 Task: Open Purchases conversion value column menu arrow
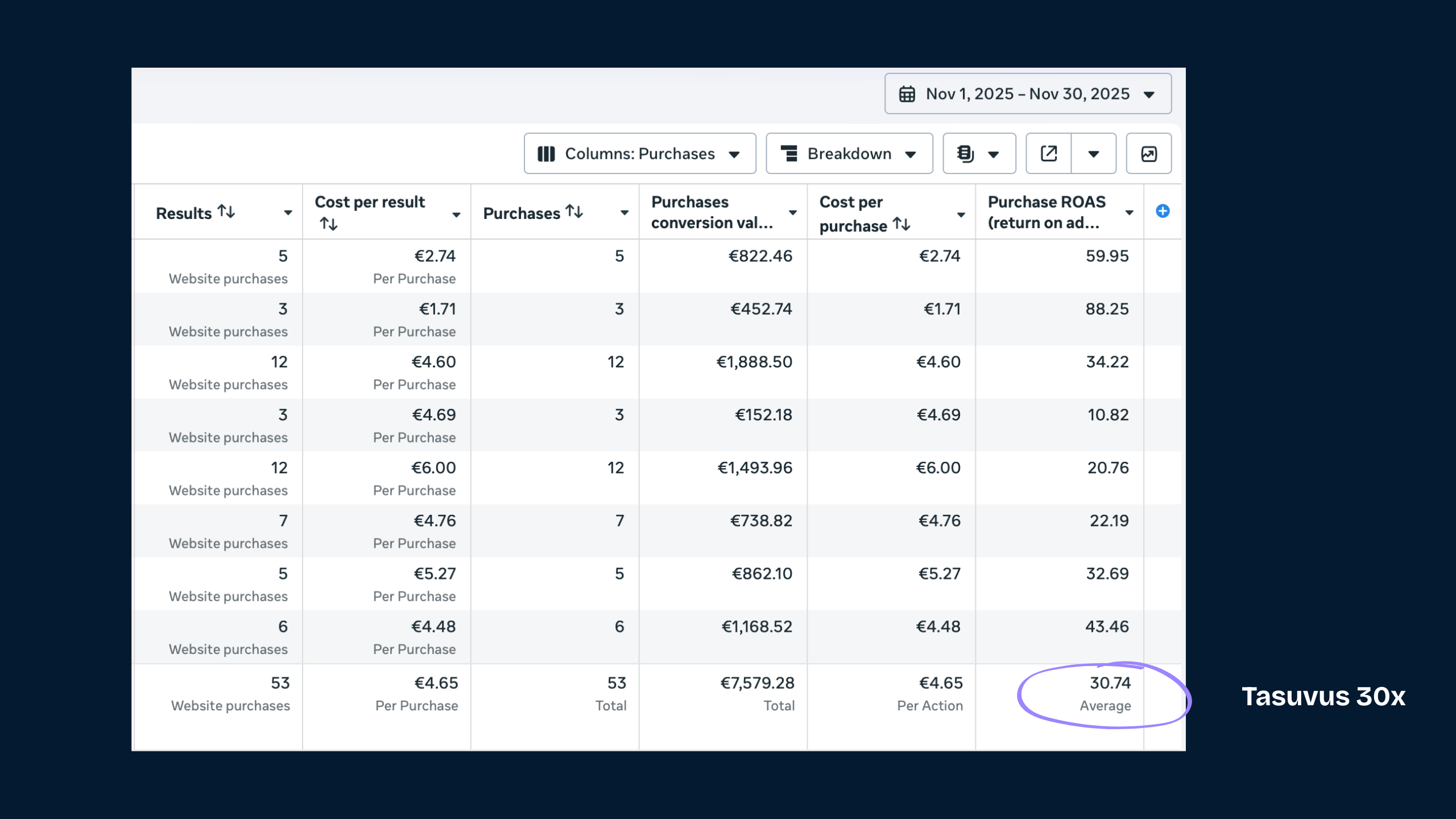[793, 213]
